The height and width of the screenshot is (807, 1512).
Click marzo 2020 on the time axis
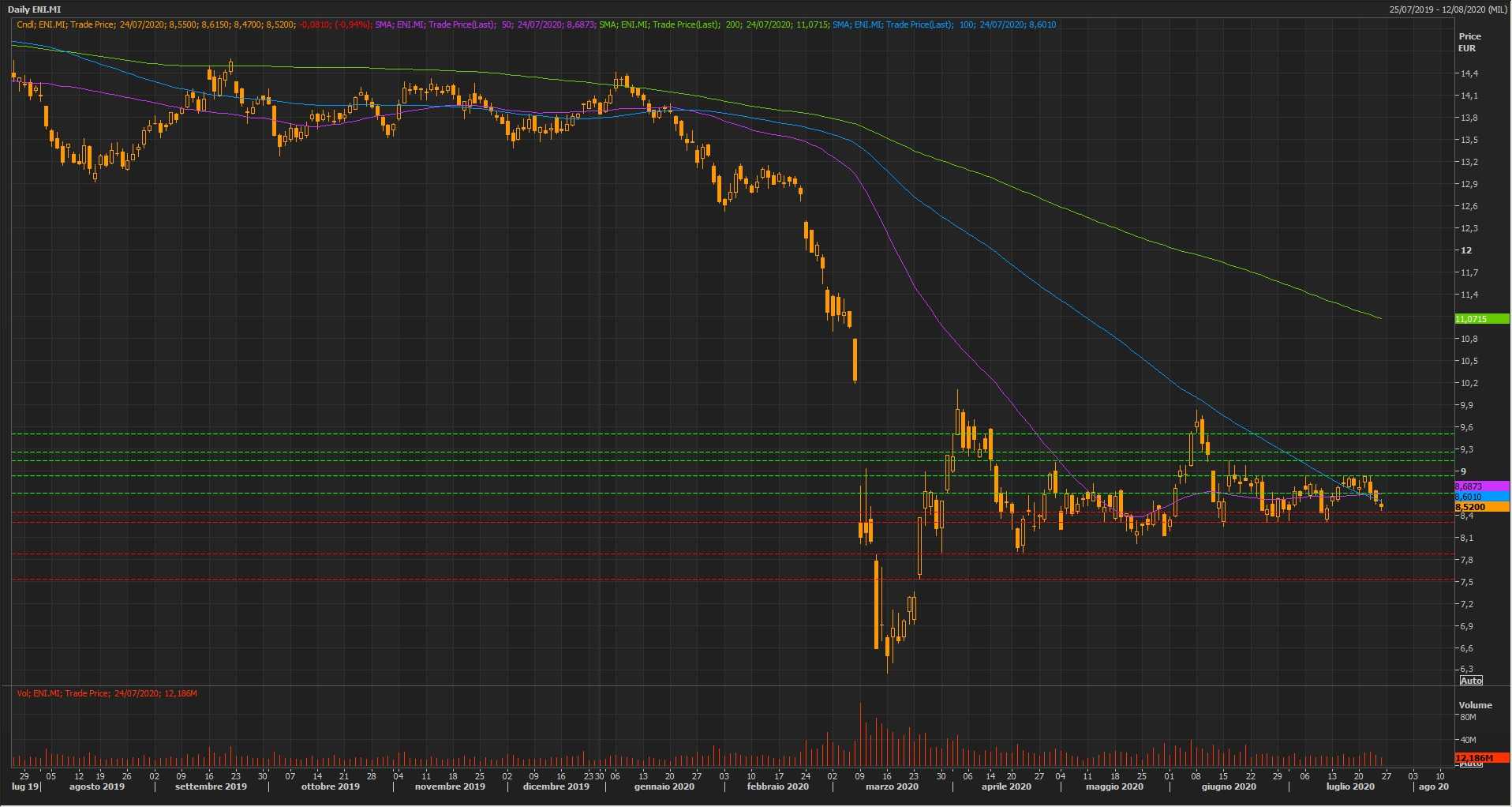892,786
